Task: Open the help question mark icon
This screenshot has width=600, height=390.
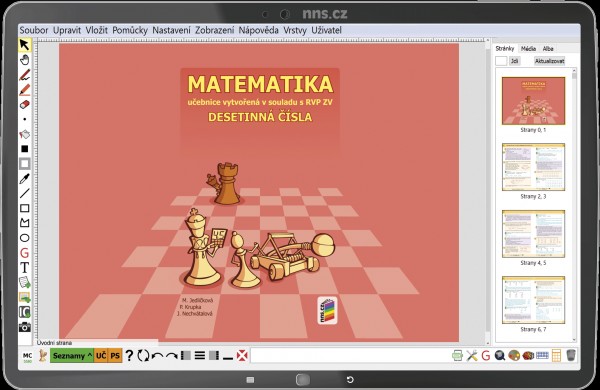Action: coord(129,356)
